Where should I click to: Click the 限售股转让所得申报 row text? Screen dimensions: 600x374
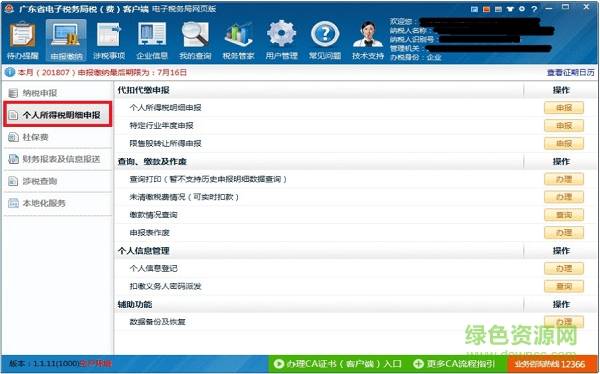165,144
